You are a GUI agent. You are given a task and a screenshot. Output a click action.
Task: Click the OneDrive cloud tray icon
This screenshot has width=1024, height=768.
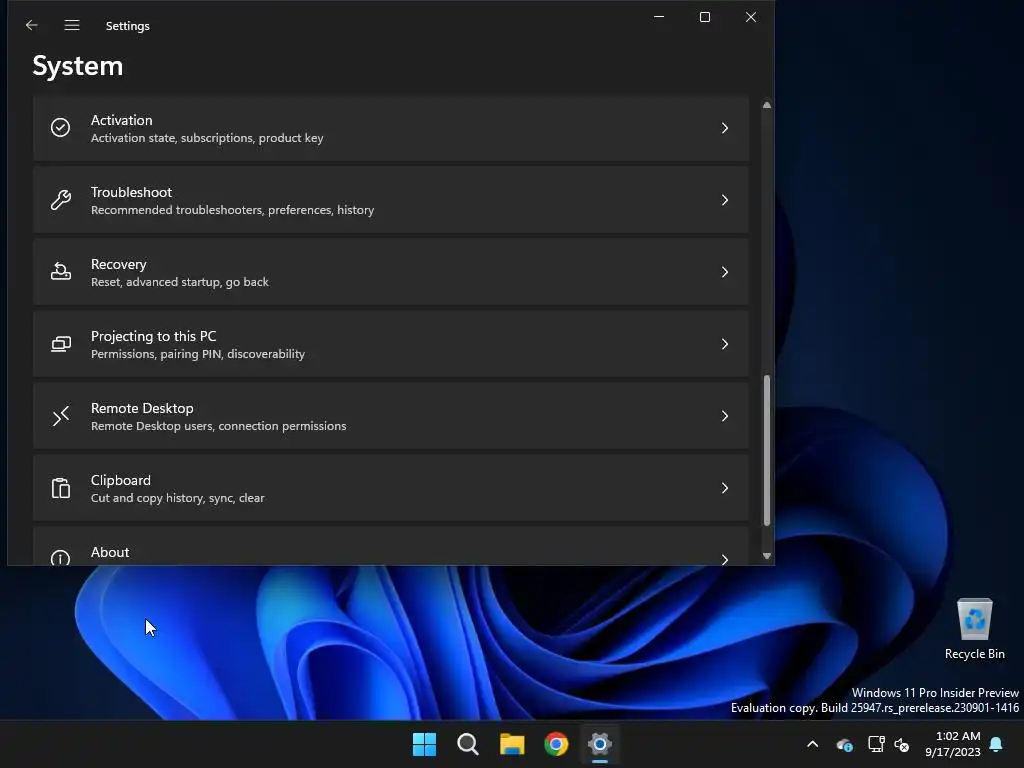pyautogui.click(x=844, y=744)
